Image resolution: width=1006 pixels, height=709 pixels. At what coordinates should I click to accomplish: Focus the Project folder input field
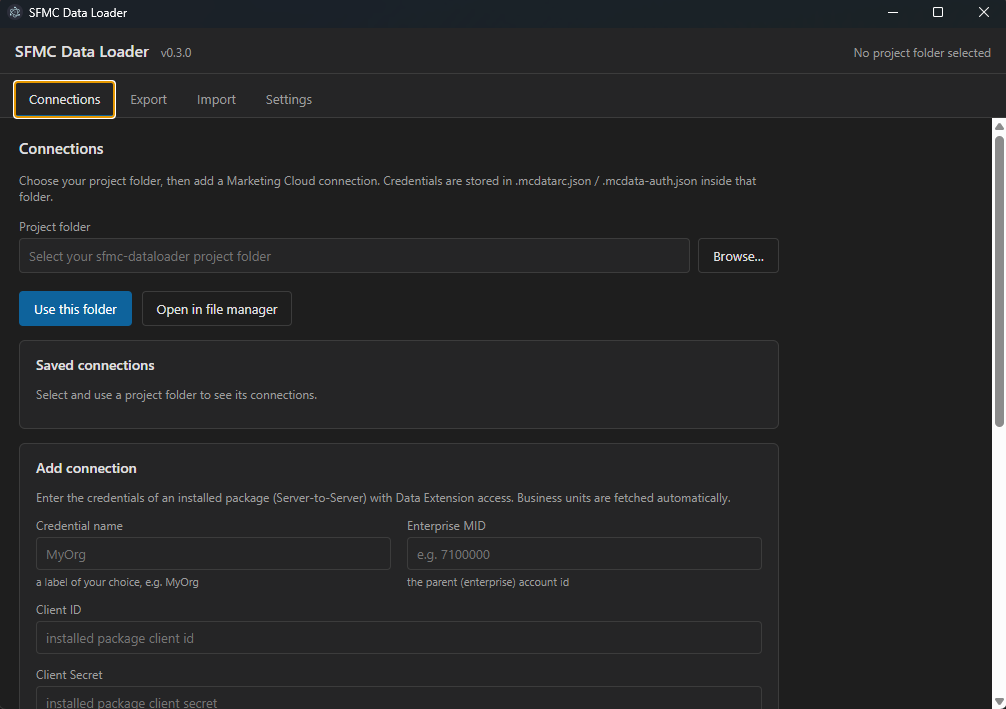pos(354,256)
